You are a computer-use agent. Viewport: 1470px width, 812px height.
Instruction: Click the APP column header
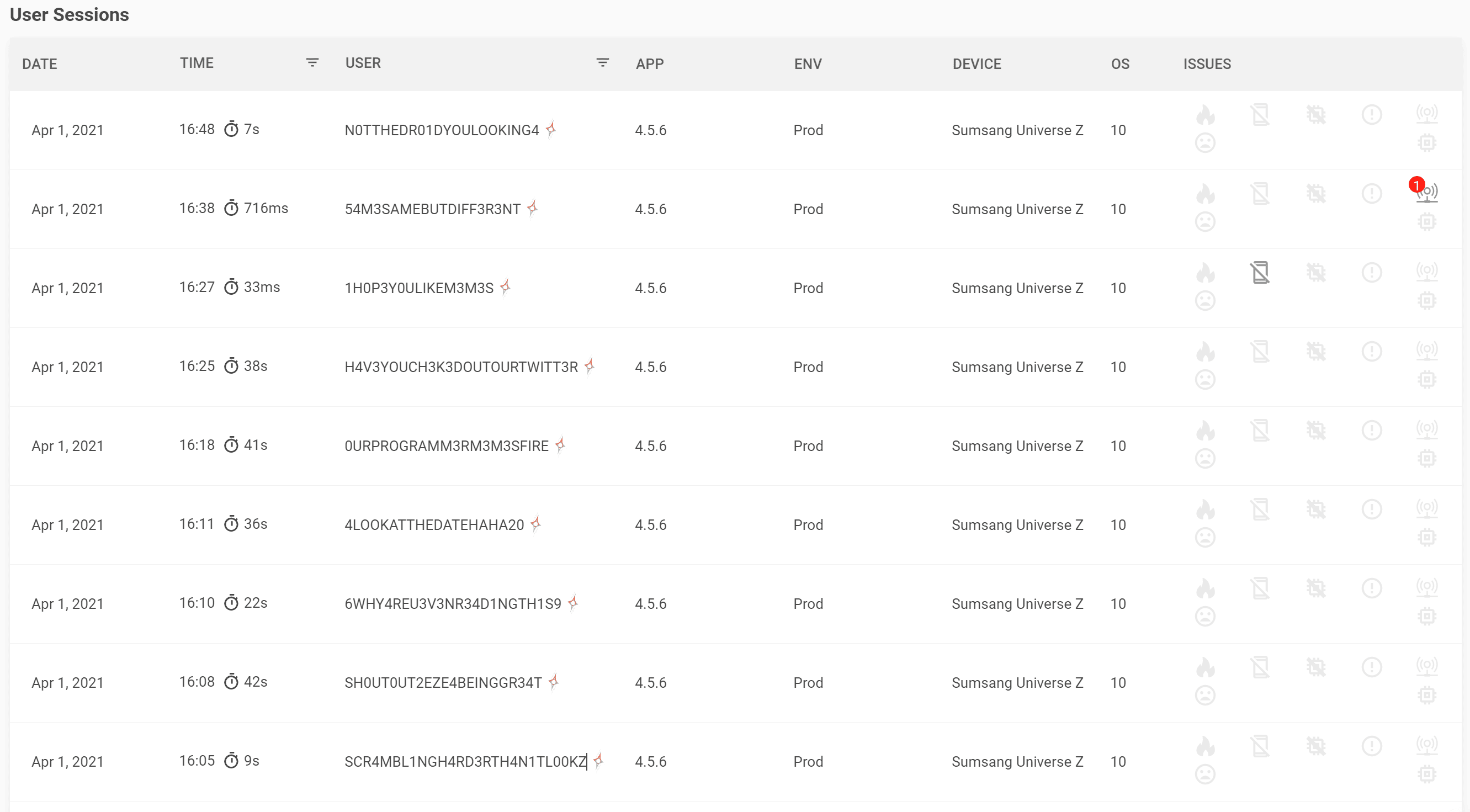point(649,63)
